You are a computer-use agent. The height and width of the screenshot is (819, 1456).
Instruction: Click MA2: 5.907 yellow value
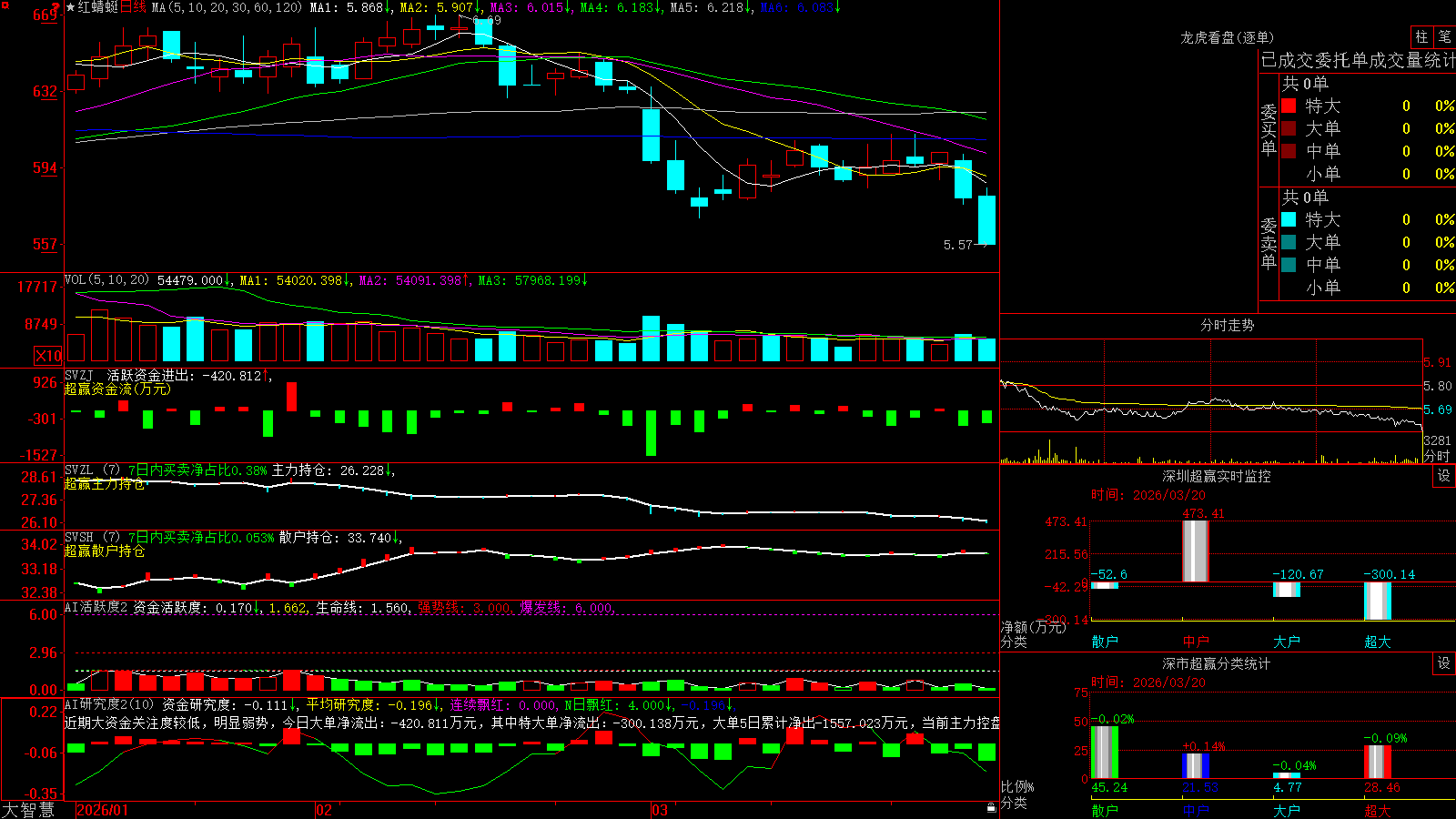click(440, 7)
